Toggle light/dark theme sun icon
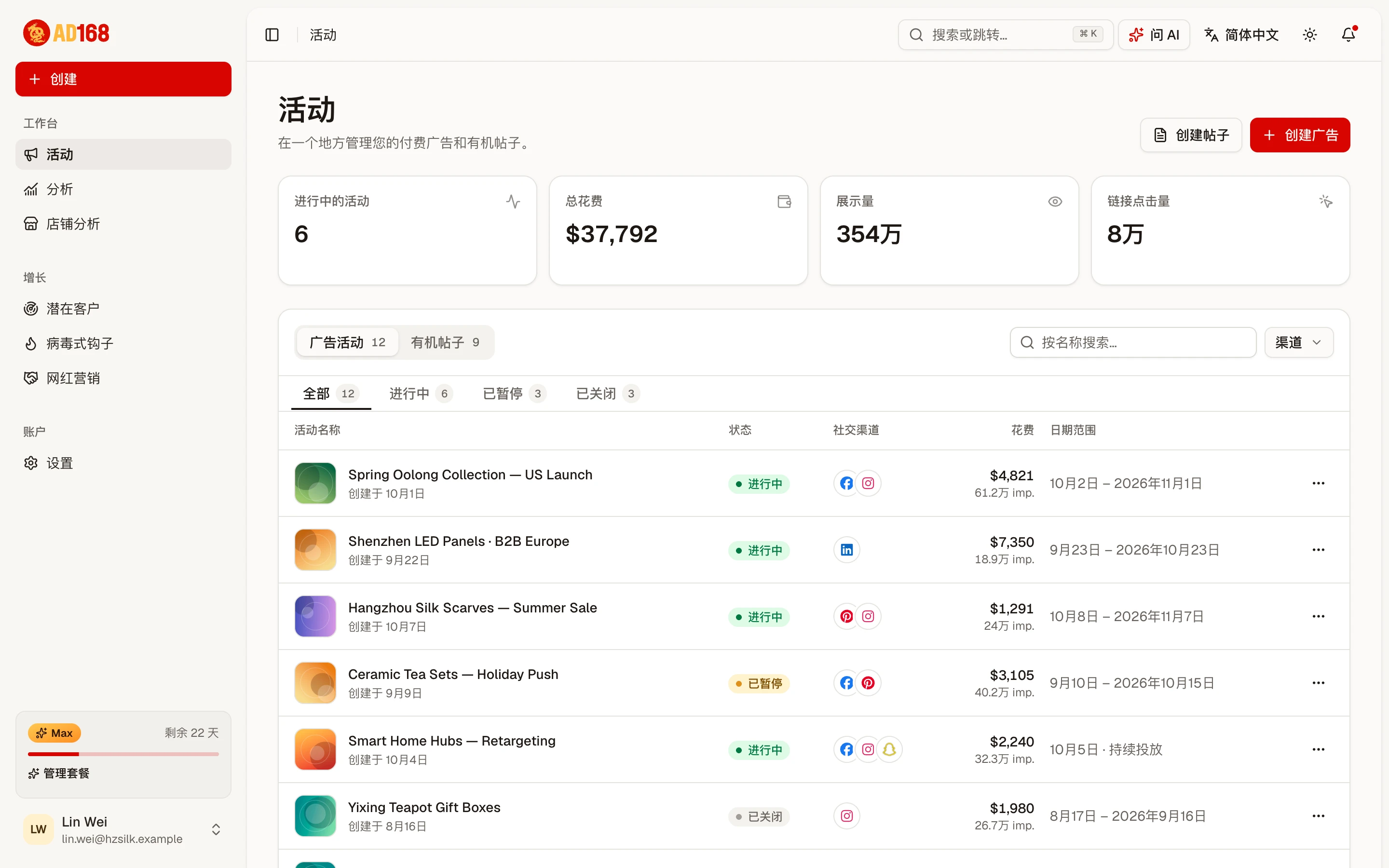Image resolution: width=1389 pixels, height=868 pixels. [1310, 35]
